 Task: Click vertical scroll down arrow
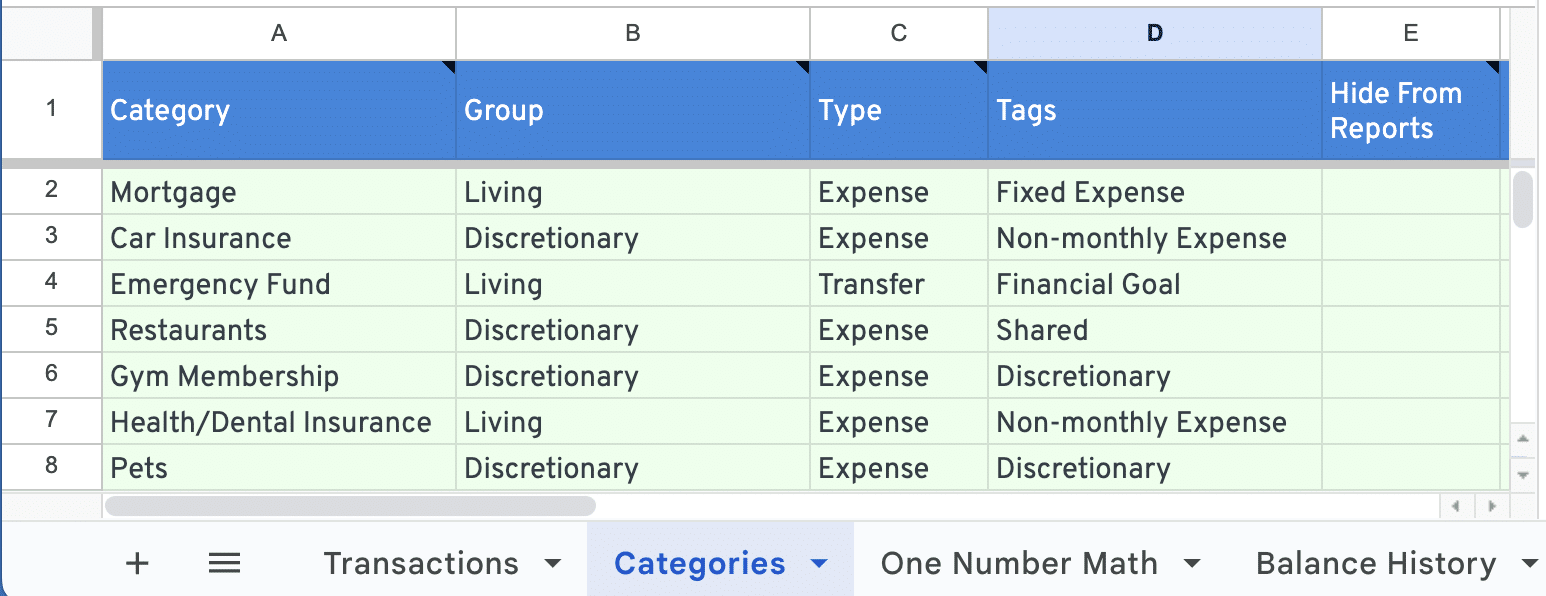click(1523, 474)
